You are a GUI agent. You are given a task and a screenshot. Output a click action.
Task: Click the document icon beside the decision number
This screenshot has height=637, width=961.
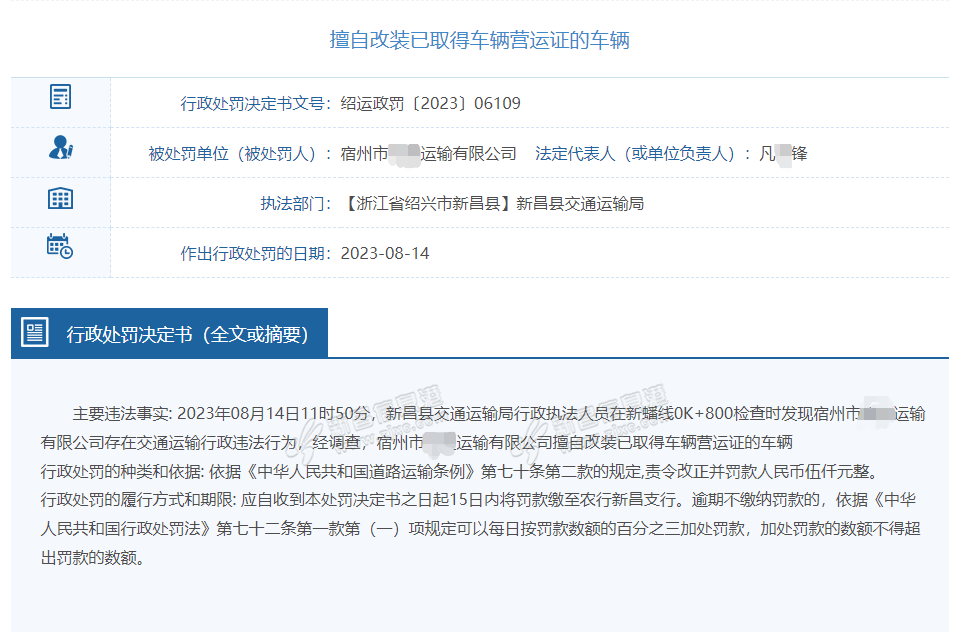pos(61,98)
